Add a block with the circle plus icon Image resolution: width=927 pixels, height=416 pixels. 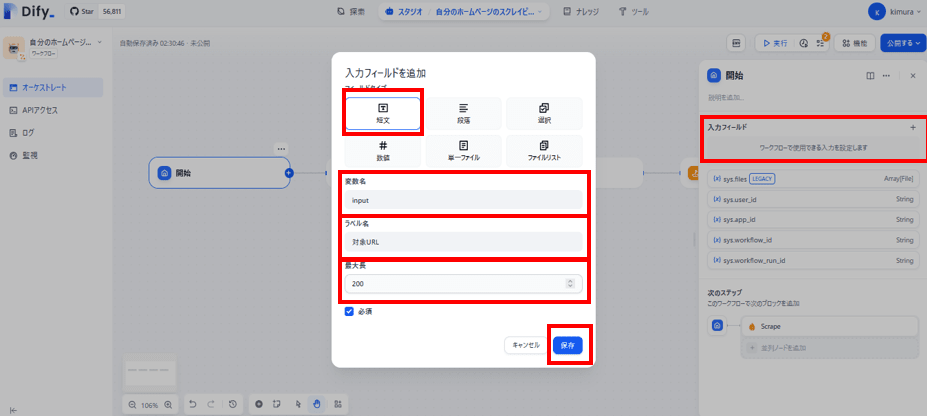click(x=258, y=405)
